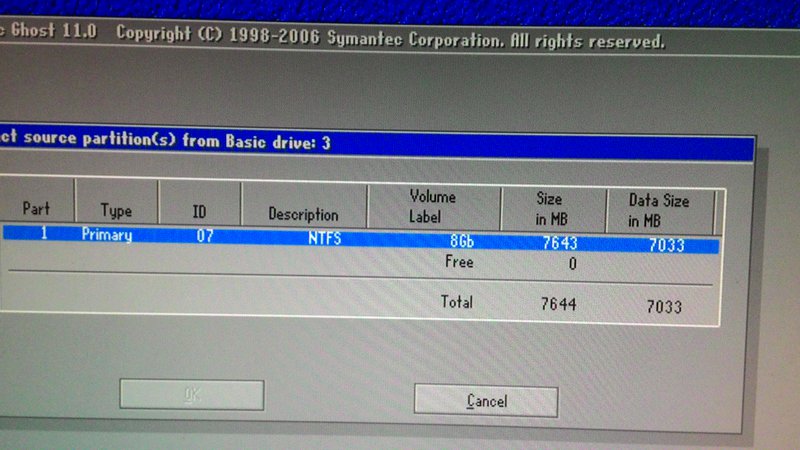Screen dimensions: 800x450
Task: Click the Cancel button
Action: (486, 401)
